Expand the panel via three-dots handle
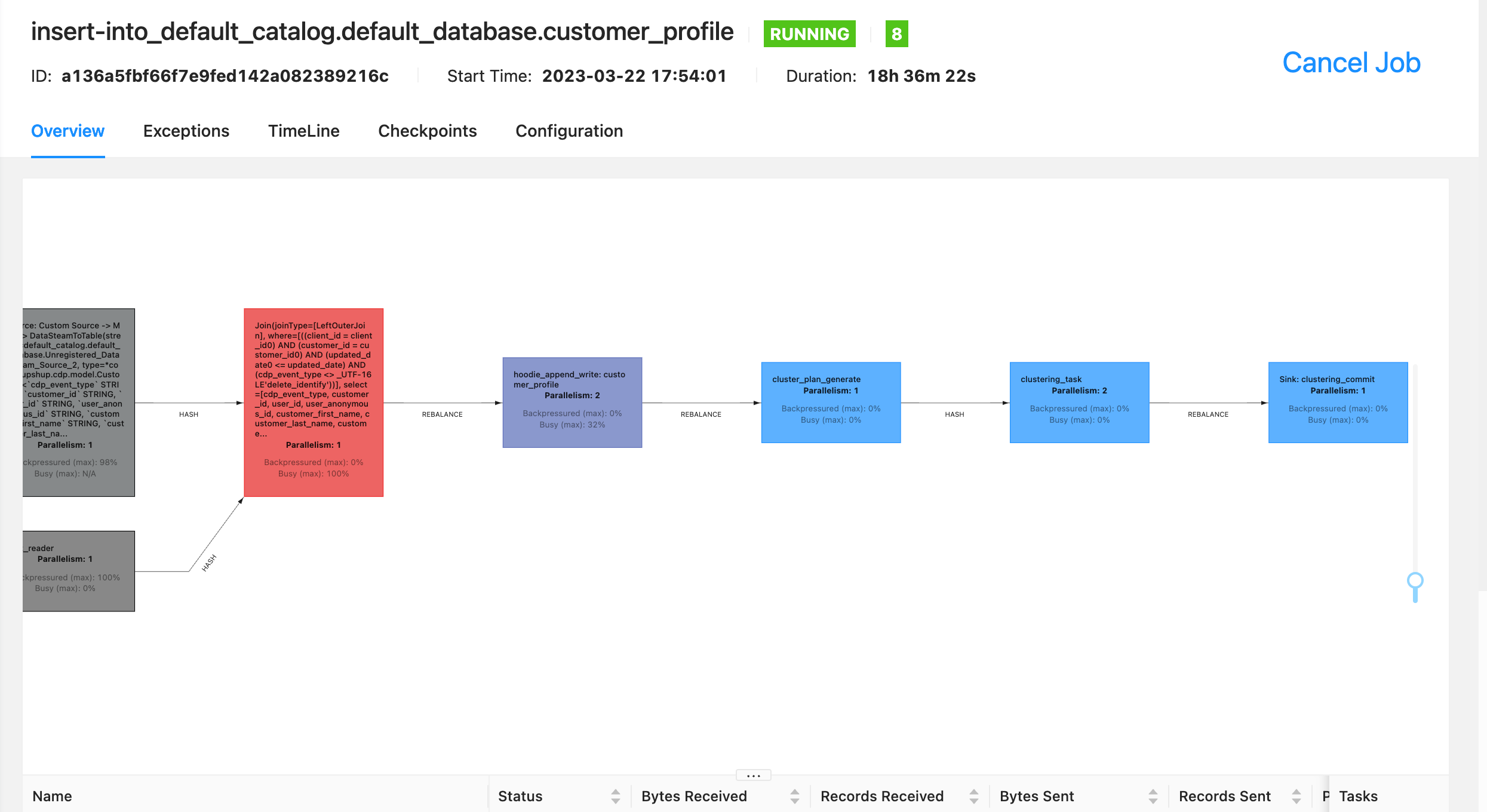 [753, 775]
